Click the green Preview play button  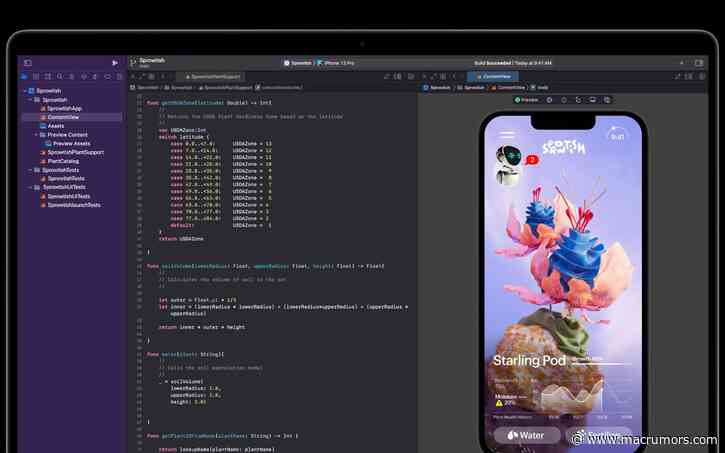coord(526,100)
